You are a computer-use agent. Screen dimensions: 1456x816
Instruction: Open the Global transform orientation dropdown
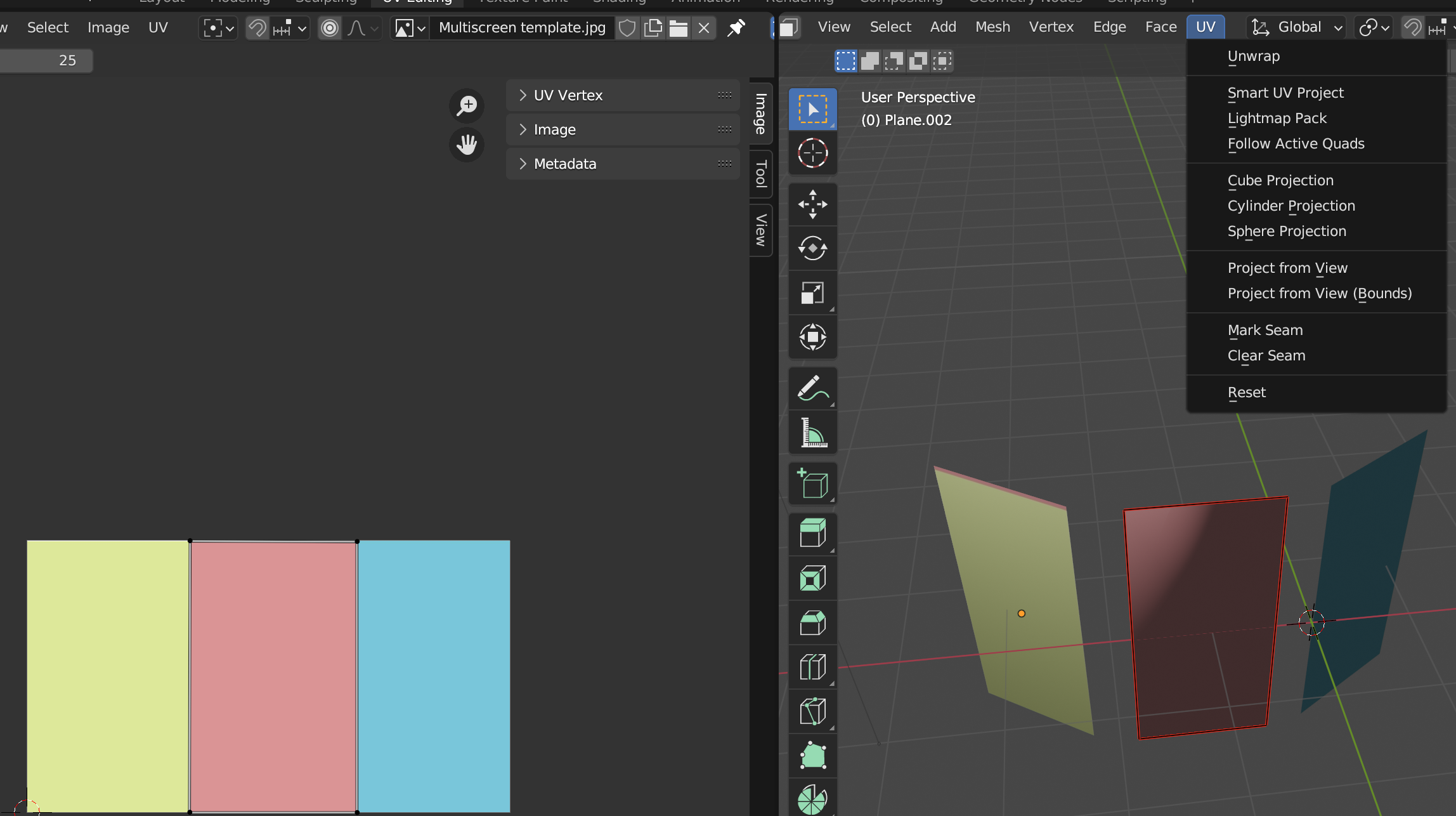(x=1297, y=27)
